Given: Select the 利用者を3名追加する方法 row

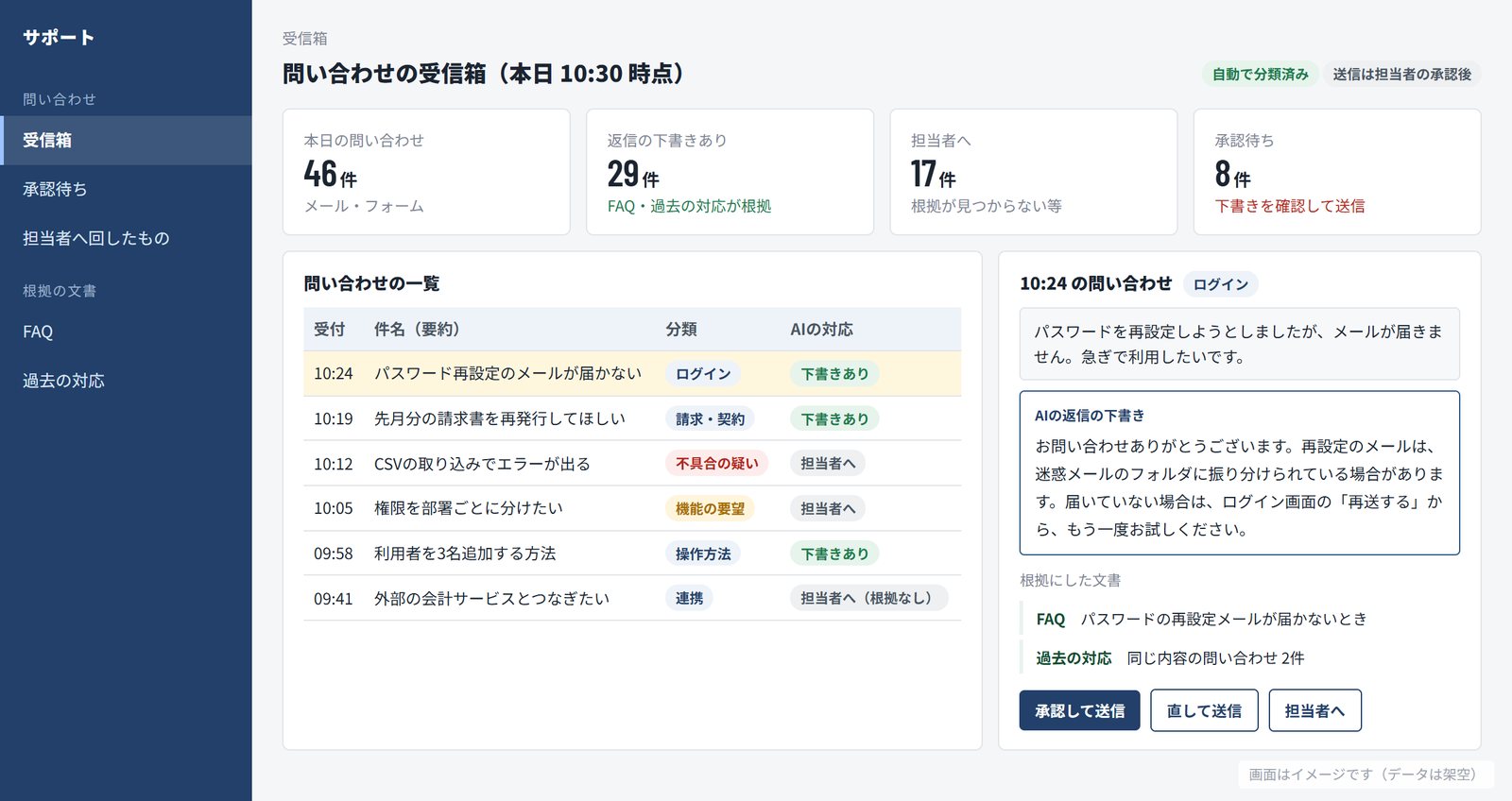Looking at the screenshot, I should (632, 554).
